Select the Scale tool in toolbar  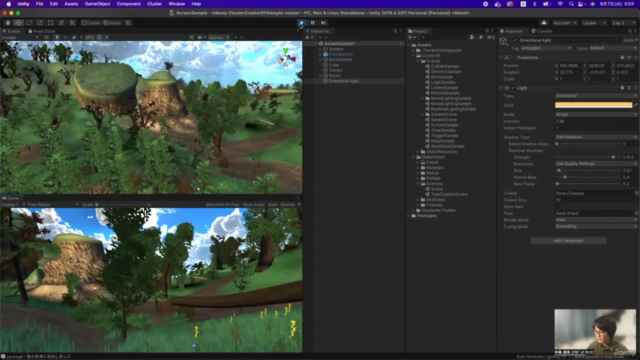(40, 23)
